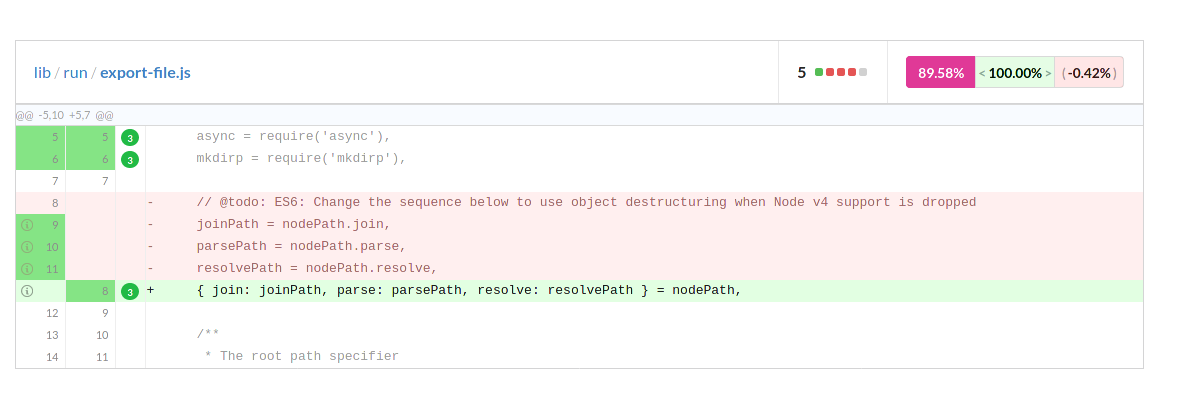Click old line number 13
The width and height of the screenshot is (1187, 407).
[x=52, y=334]
